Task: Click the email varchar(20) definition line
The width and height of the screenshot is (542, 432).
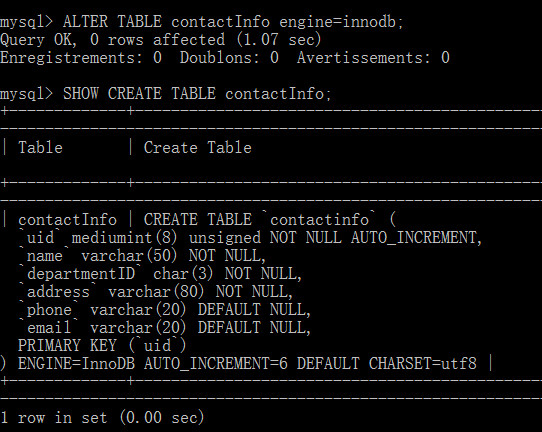Action: tap(165, 328)
